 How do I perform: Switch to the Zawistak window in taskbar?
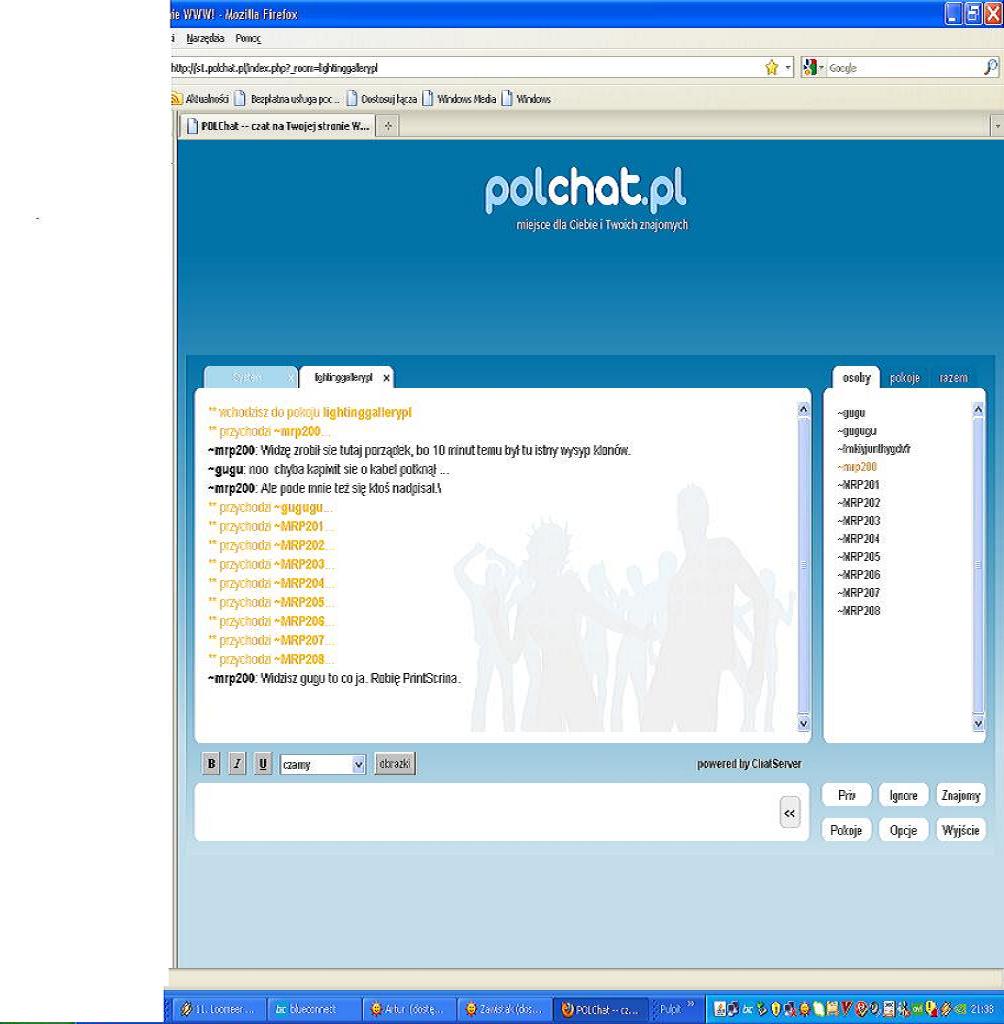coord(505,1009)
